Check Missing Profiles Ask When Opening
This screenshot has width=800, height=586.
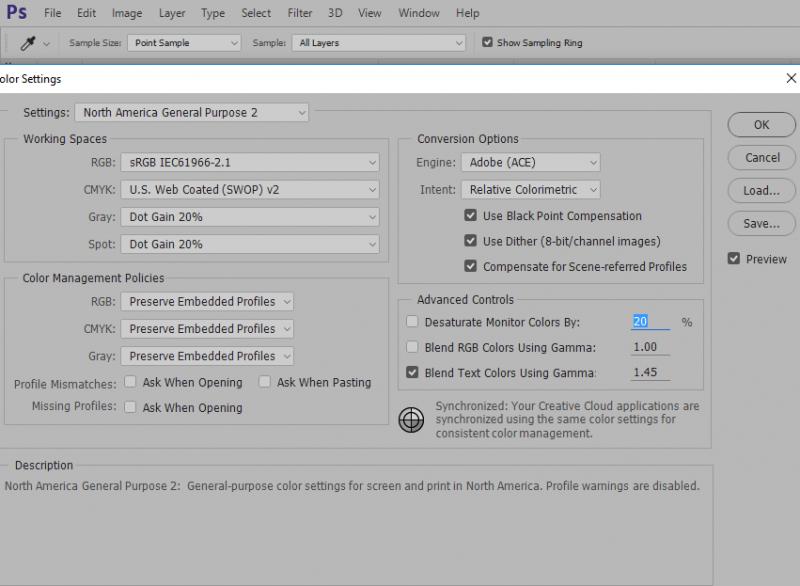coord(130,407)
